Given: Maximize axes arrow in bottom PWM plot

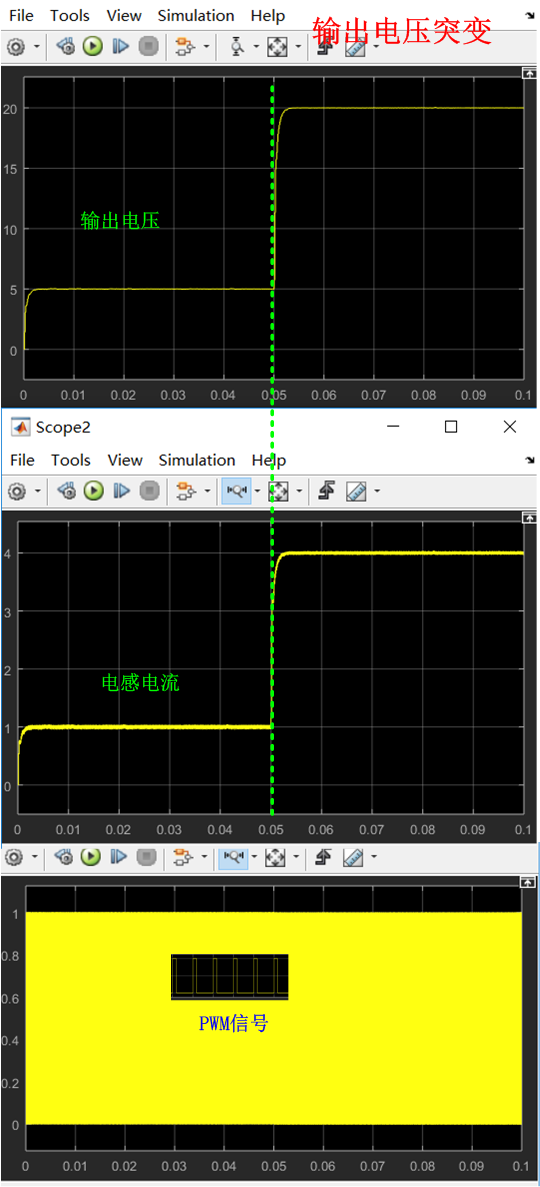Looking at the screenshot, I should coord(529,883).
